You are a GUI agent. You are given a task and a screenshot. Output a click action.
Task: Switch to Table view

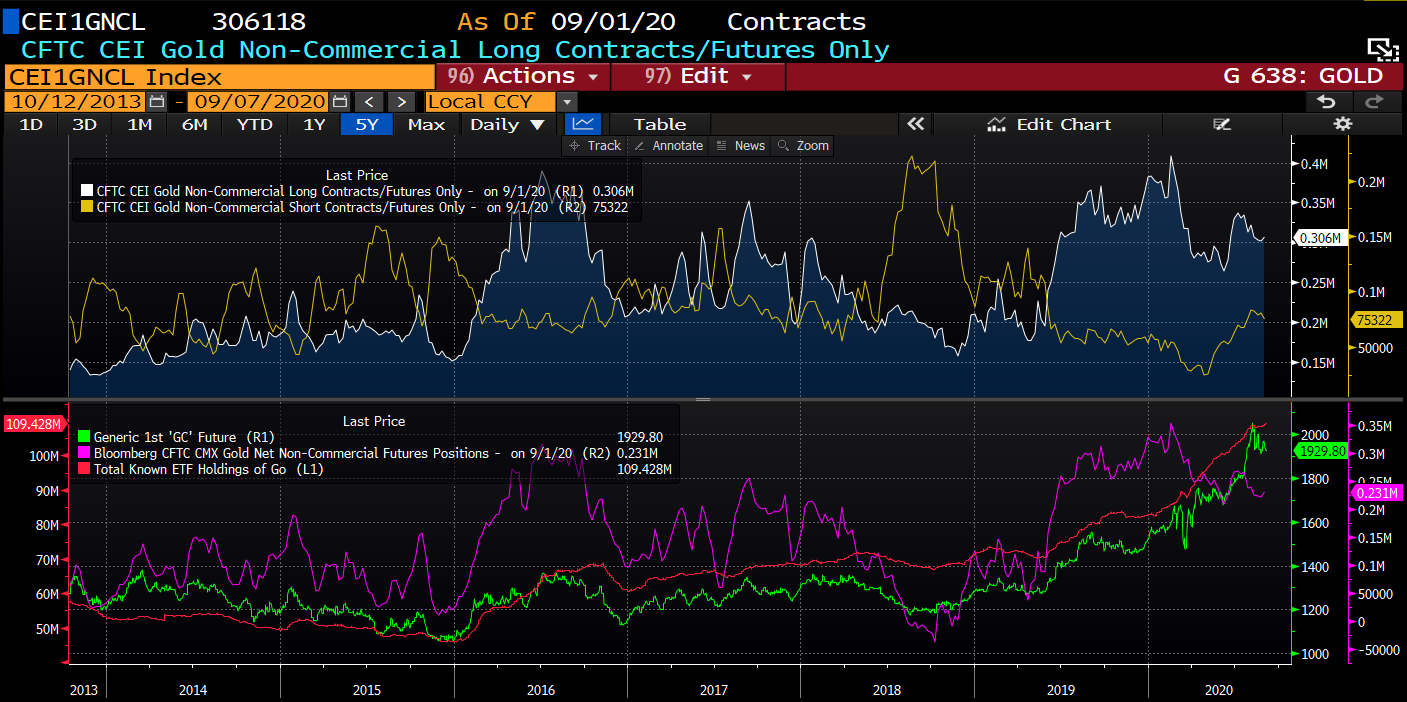point(660,124)
